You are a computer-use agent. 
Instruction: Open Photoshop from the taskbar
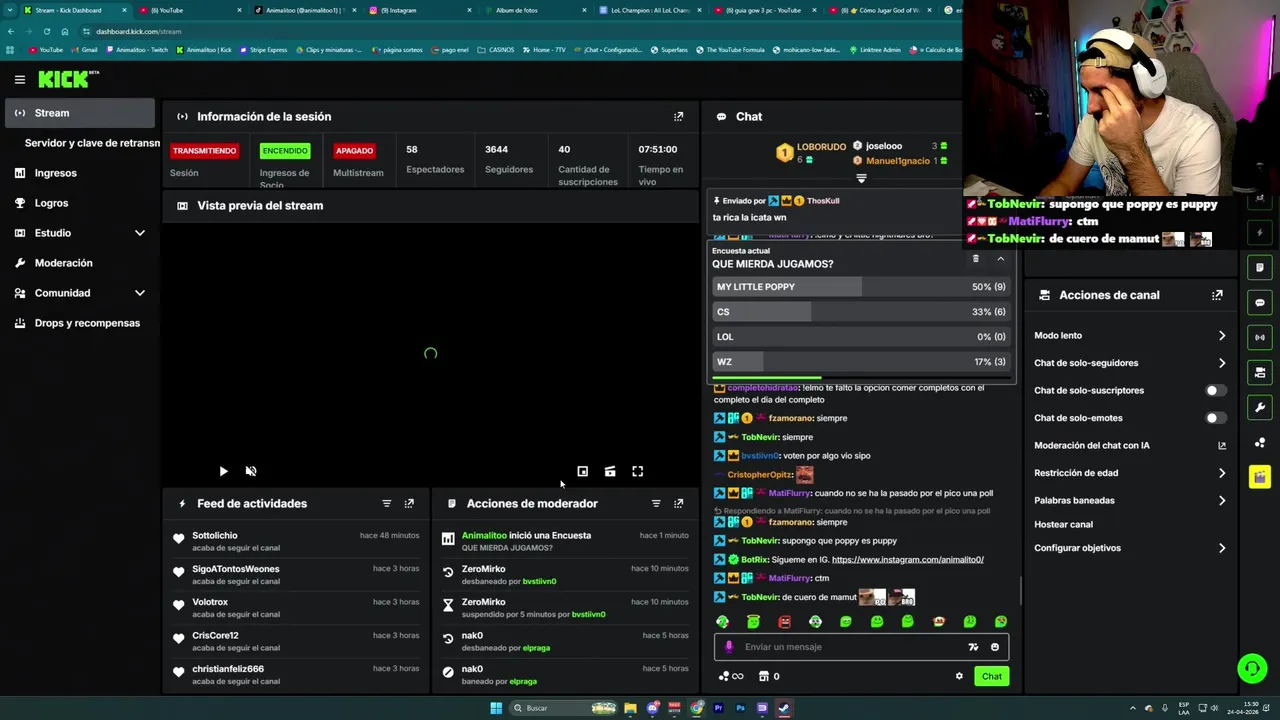[740, 708]
